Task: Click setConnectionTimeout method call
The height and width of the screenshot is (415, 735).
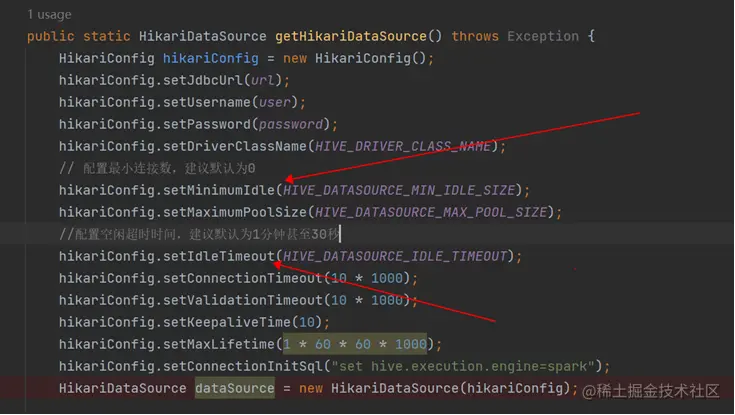Action: click(x=243, y=278)
